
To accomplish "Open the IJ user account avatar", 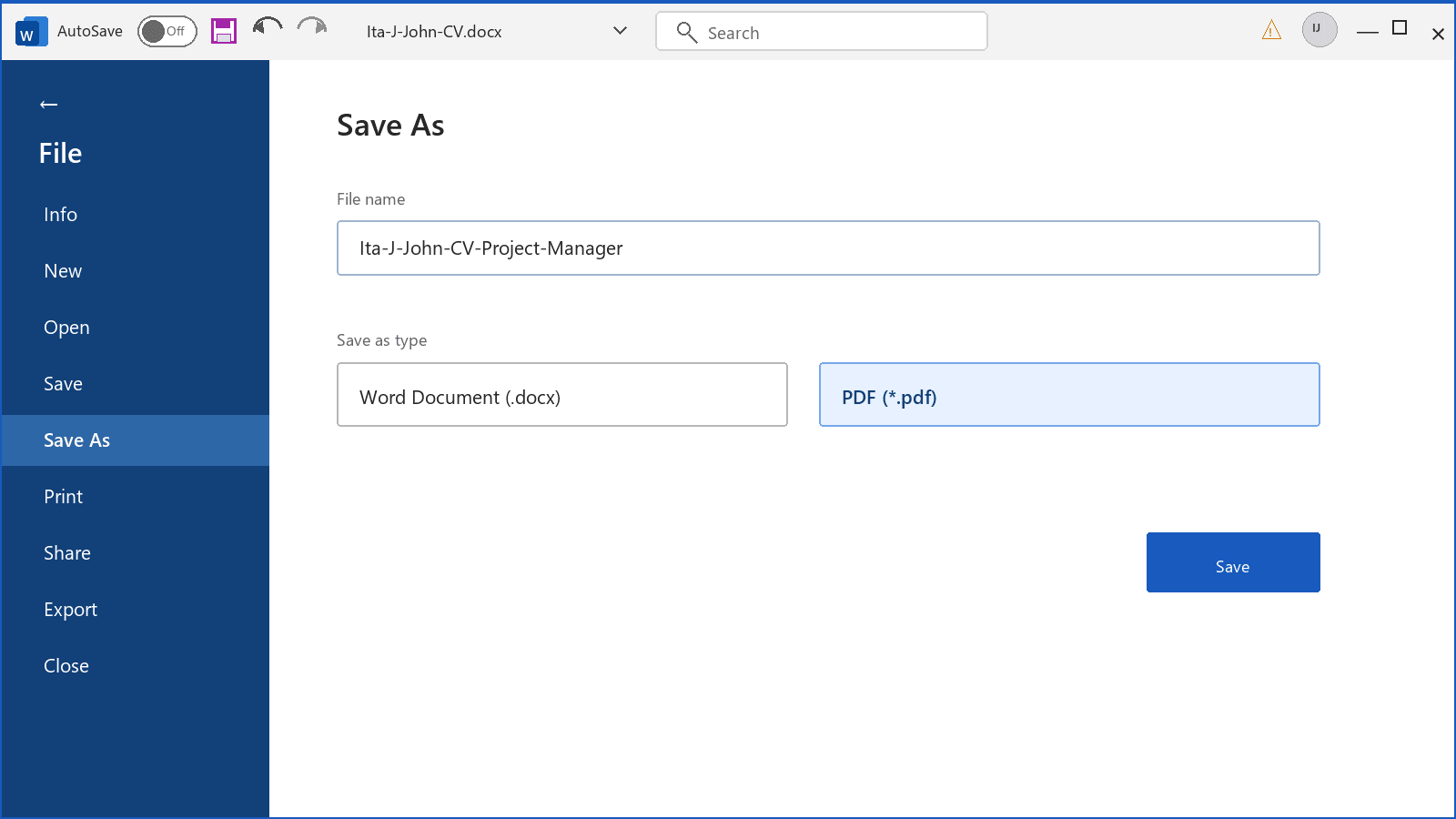I will 1319,30.
